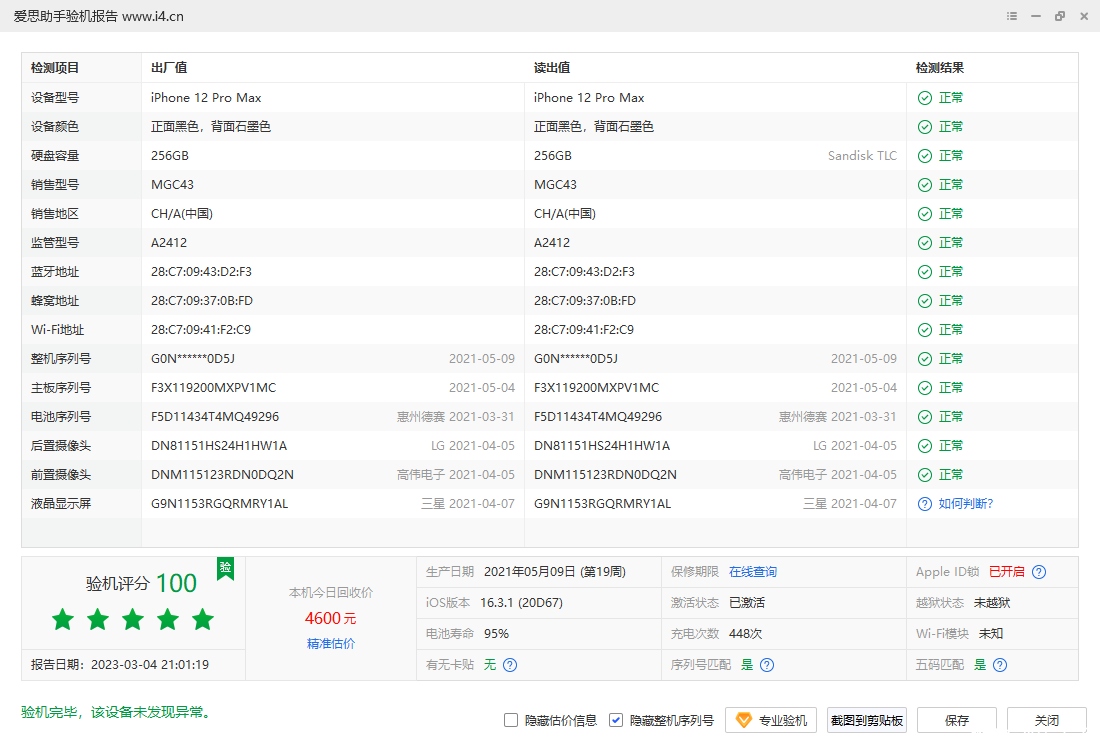Click the green check icon for 主板序列号
The image size is (1100, 749).
coord(925,388)
